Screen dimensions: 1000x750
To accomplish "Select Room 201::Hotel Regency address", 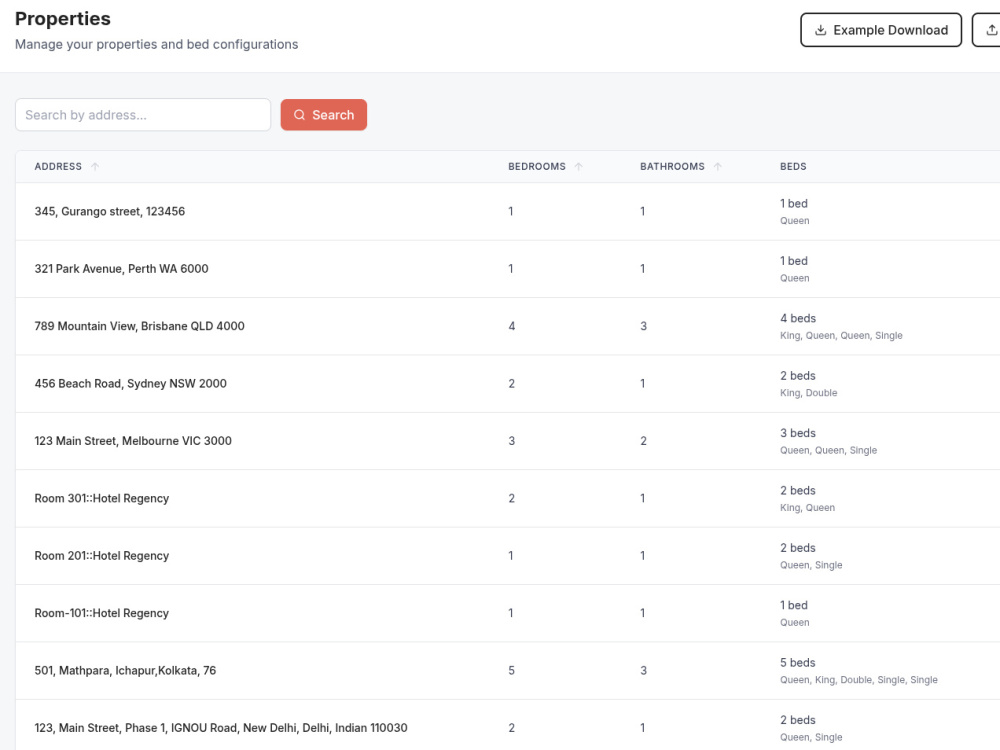I will point(101,555).
